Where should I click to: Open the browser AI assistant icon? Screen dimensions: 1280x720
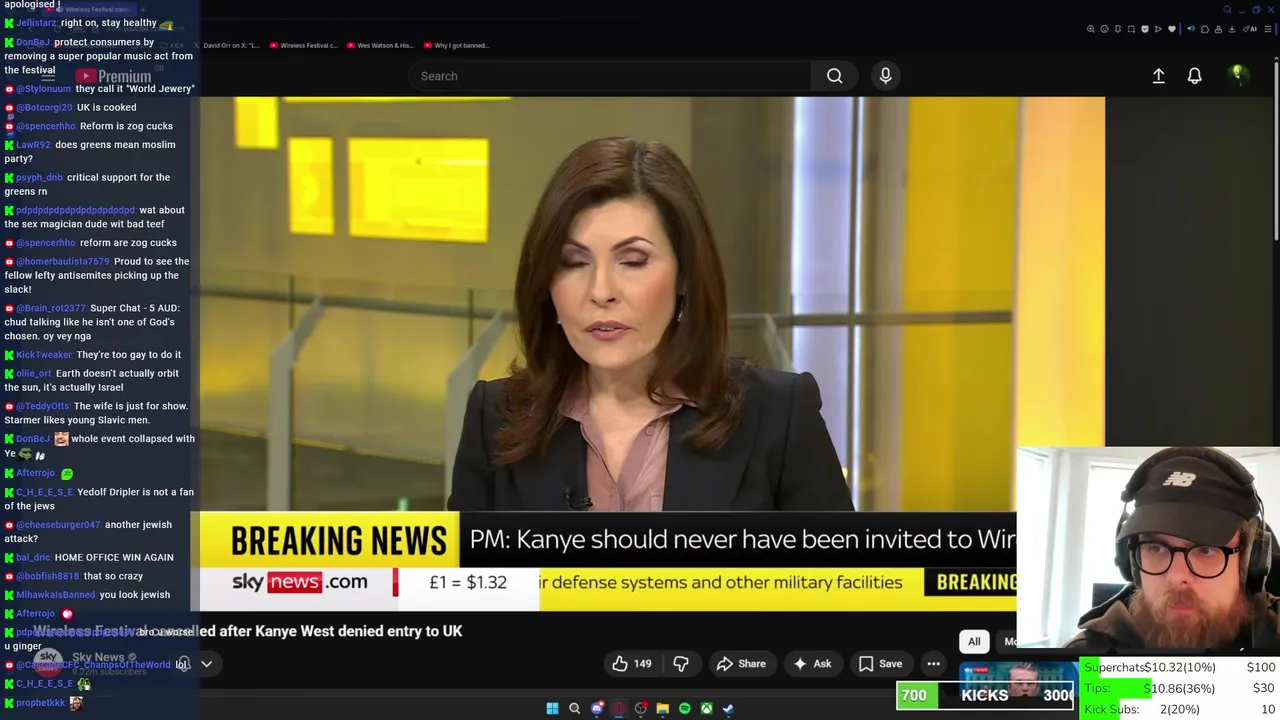pos(1249,29)
